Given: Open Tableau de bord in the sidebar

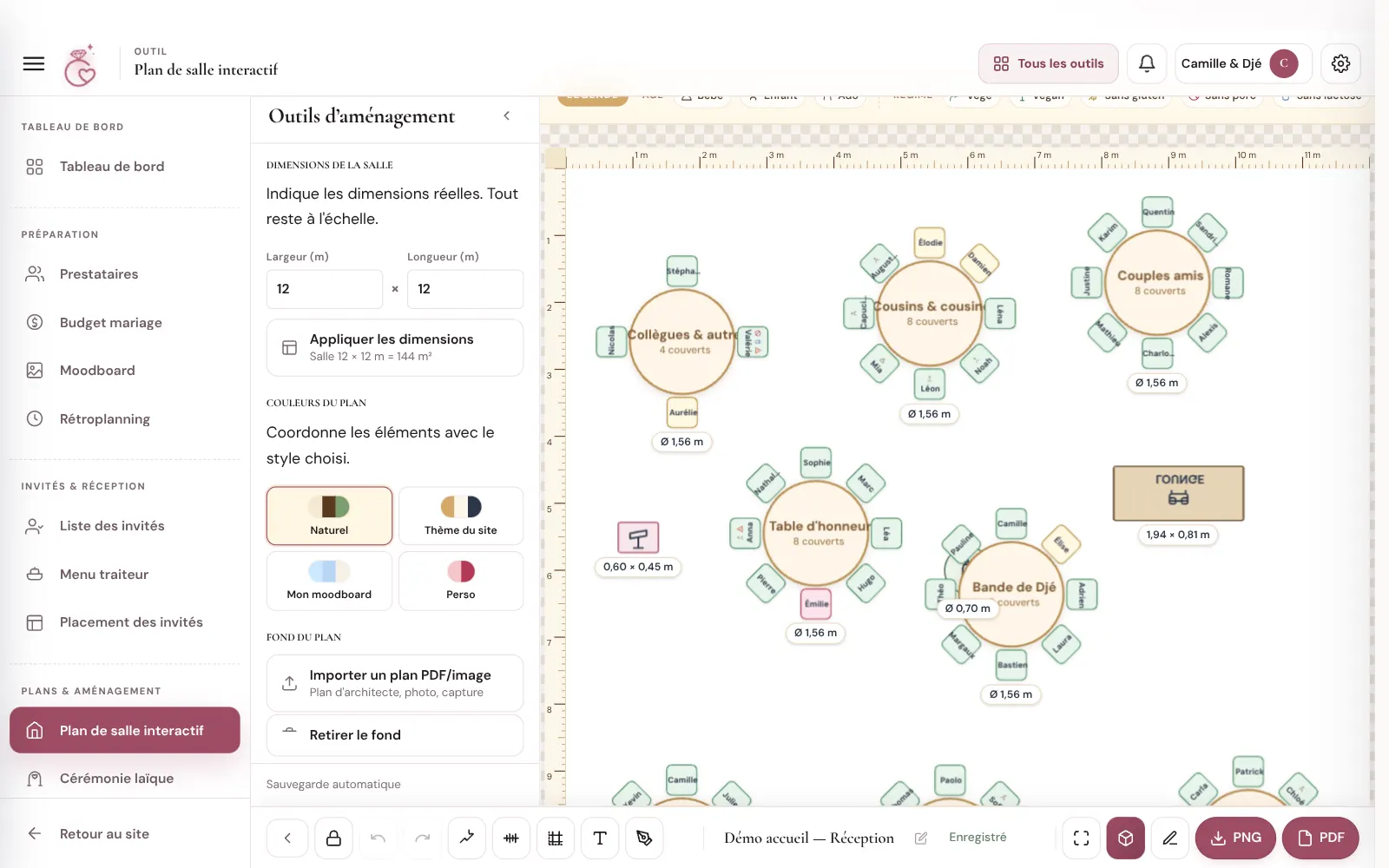Looking at the screenshot, I should point(125,167).
